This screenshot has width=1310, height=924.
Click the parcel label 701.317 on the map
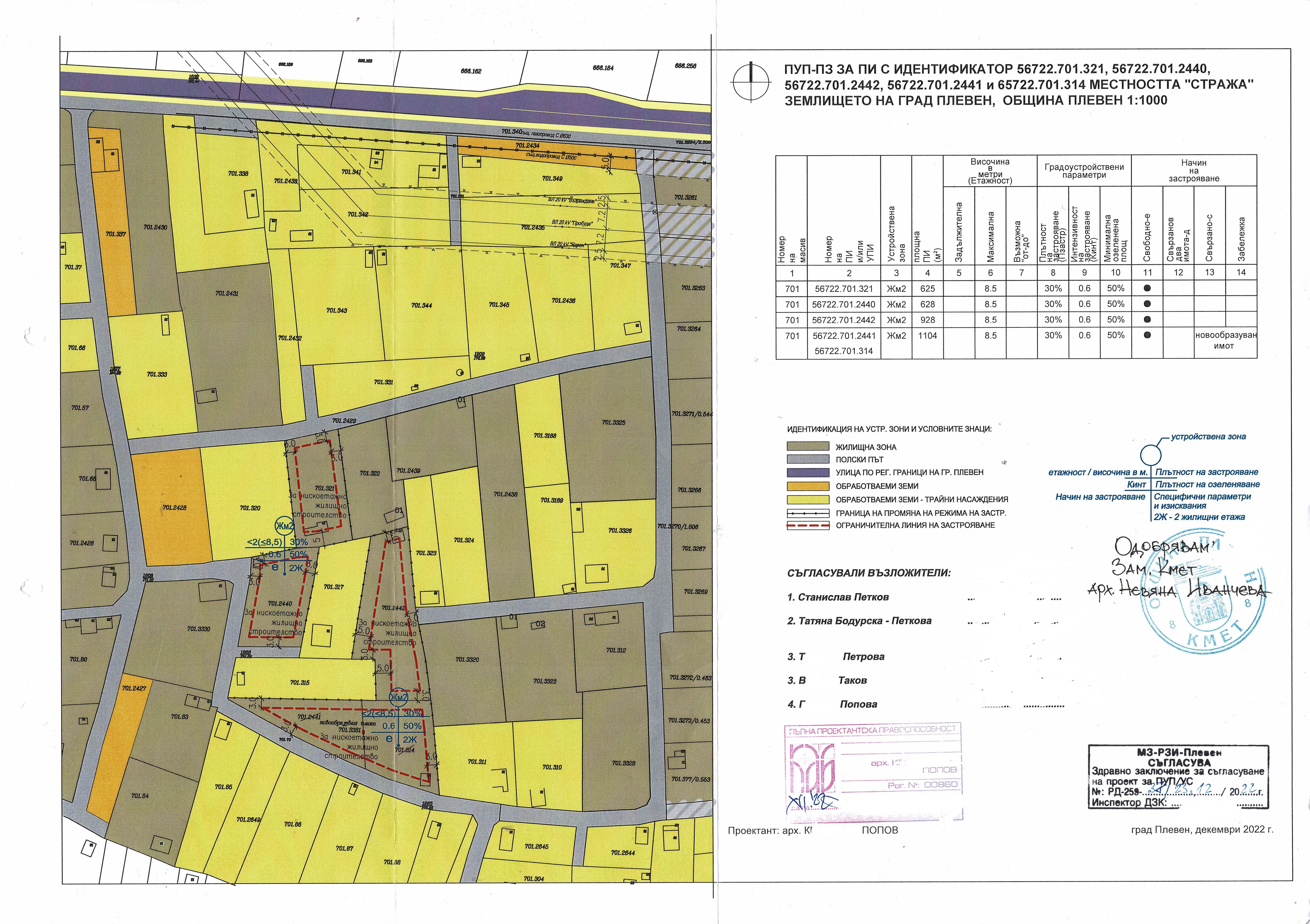tap(333, 586)
